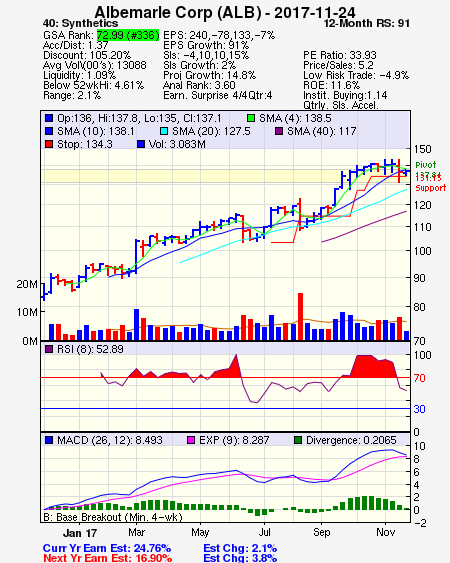450x563 pixels.
Task: Click the green Divergence legend swatch
Action: pos(298,440)
